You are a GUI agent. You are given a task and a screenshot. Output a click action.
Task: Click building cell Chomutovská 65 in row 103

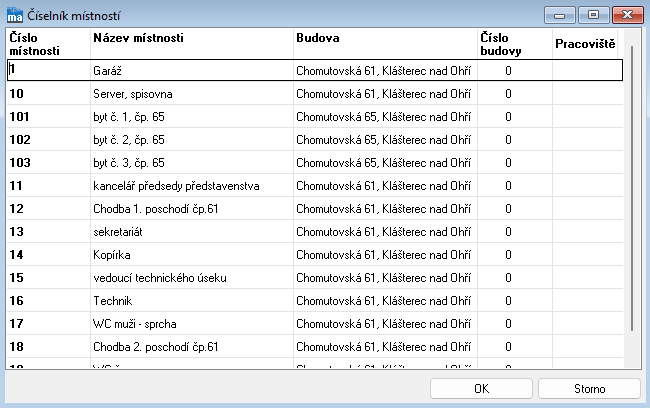[386, 163]
